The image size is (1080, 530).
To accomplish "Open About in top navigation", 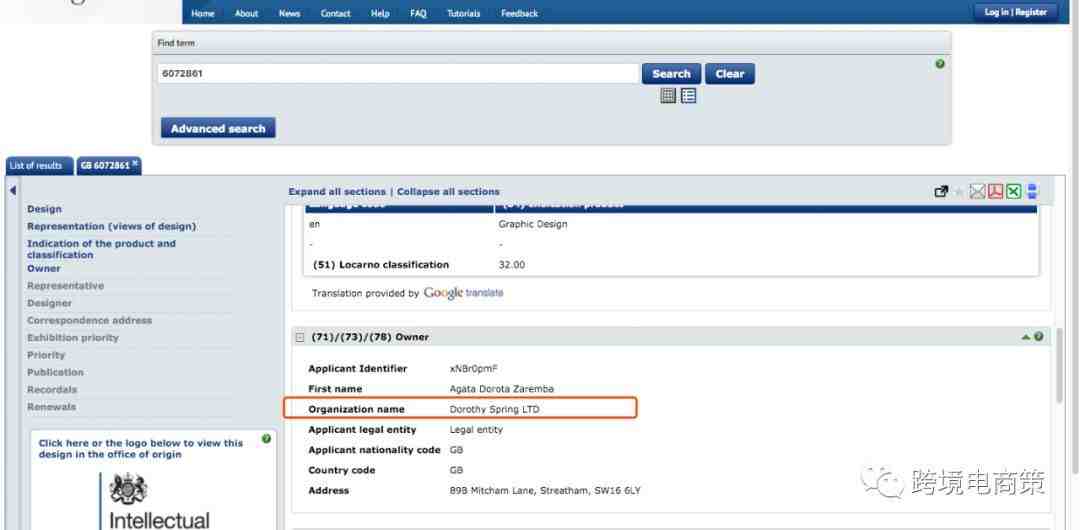I will point(246,13).
